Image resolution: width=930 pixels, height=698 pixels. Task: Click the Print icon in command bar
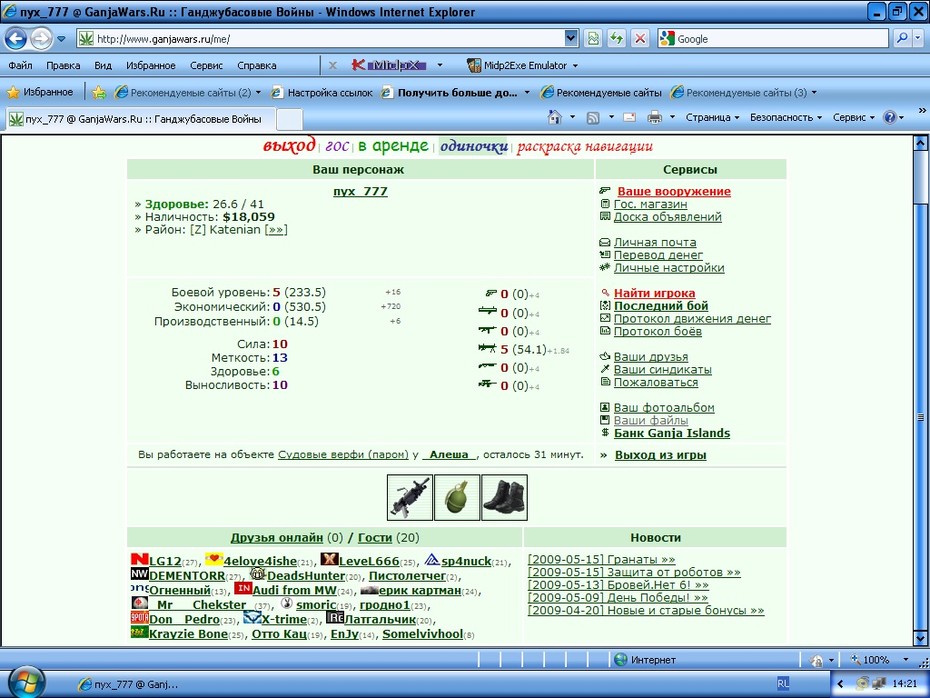click(x=654, y=117)
